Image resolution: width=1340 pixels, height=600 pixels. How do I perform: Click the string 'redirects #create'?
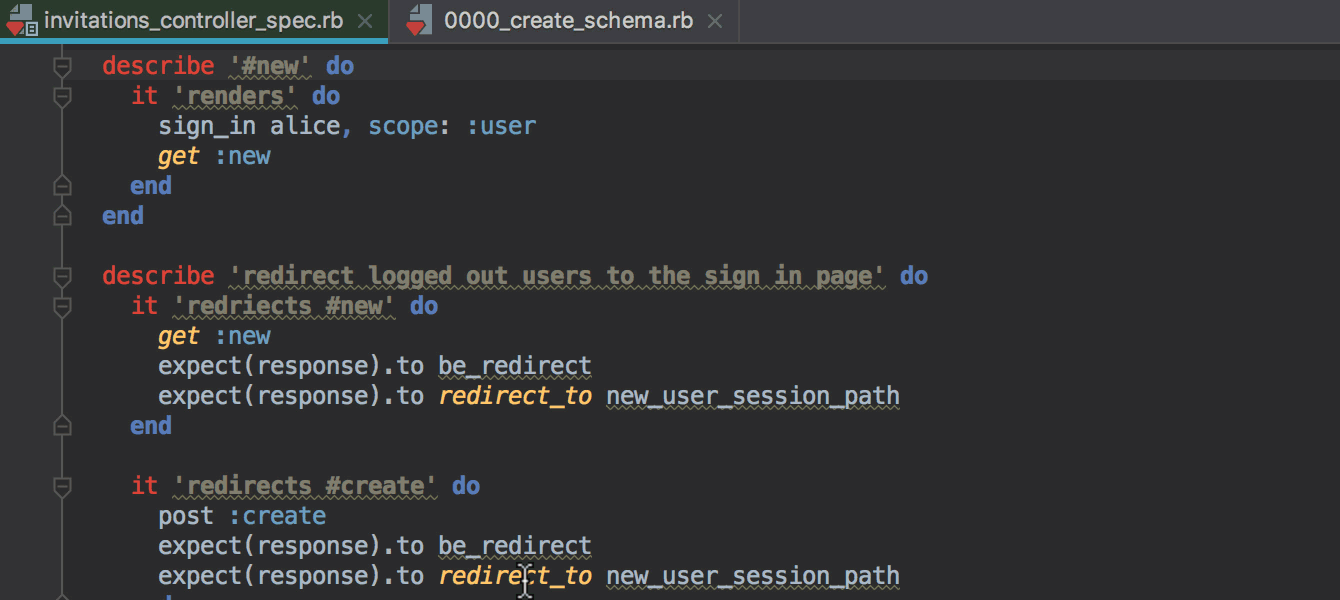point(305,486)
